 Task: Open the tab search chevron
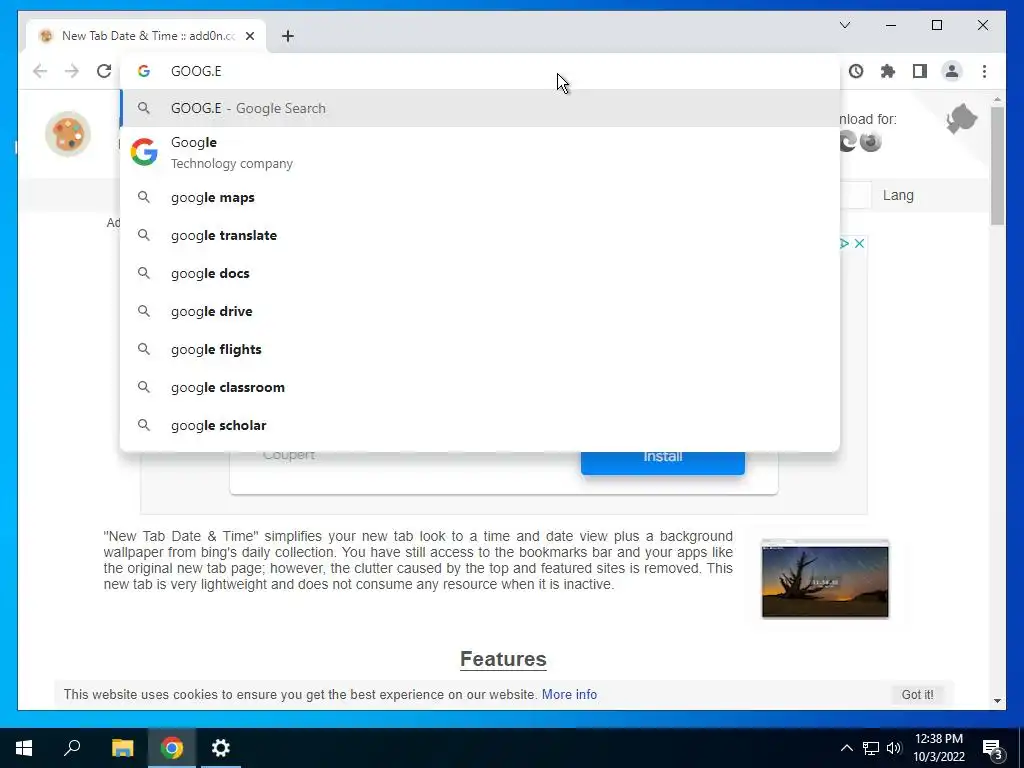[x=845, y=25]
